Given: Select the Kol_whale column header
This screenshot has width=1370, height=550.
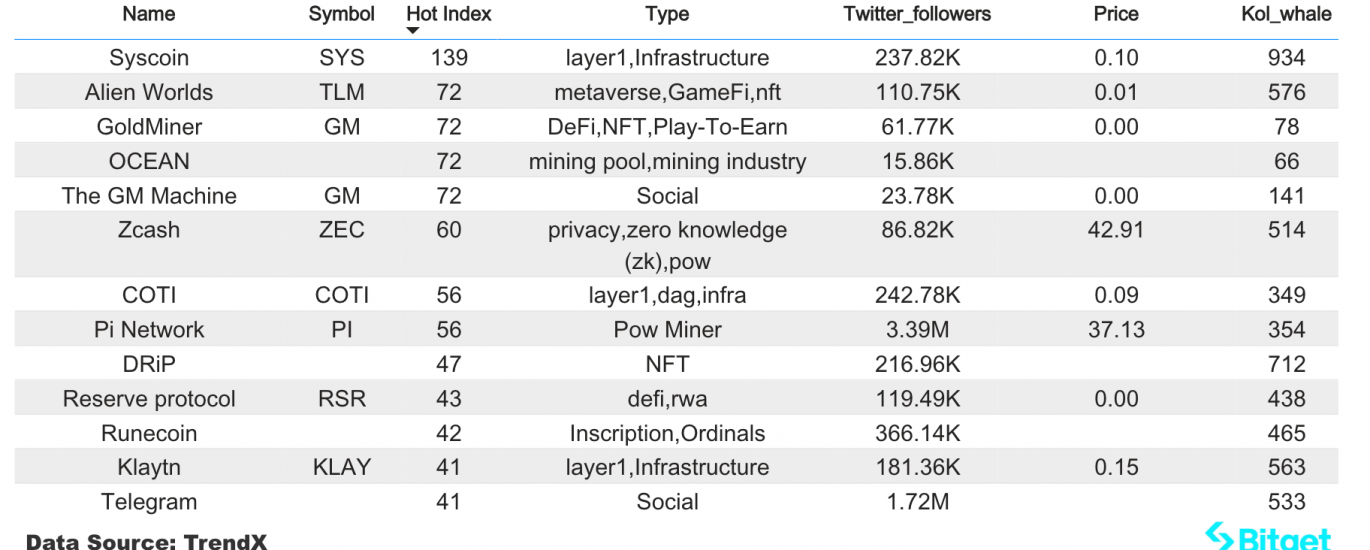Looking at the screenshot, I should (x=1286, y=14).
